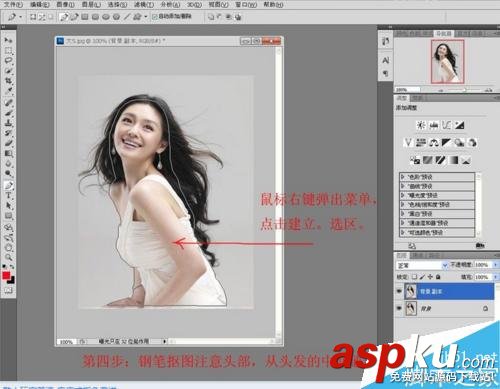Toggle the 自动添加/删除 checkbox
Viewport: 500px width, 389px height.
point(154,16)
